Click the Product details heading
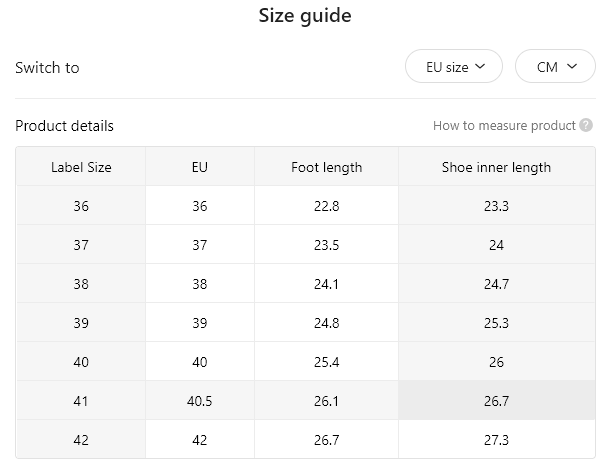This screenshot has width=608, height=463. (x=64, y=126)
